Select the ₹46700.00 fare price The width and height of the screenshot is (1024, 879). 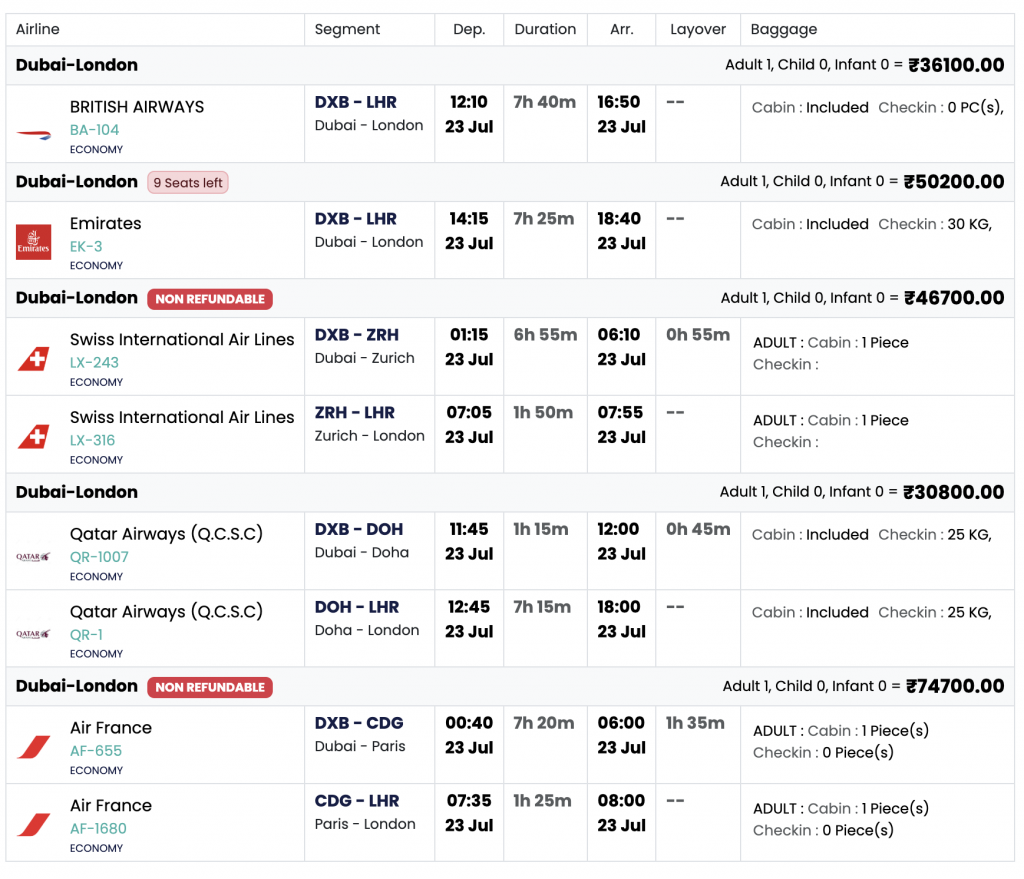click(954, 298)
